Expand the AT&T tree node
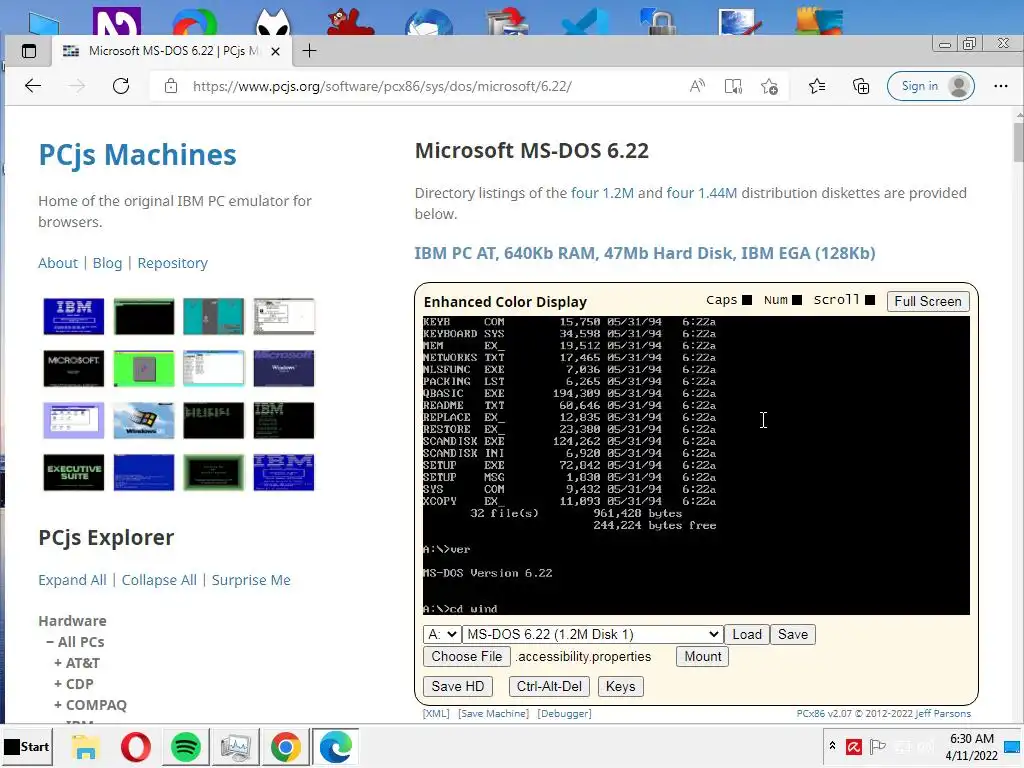The width and height of the screenshot is (1024, 768). (x=77, y=663)
